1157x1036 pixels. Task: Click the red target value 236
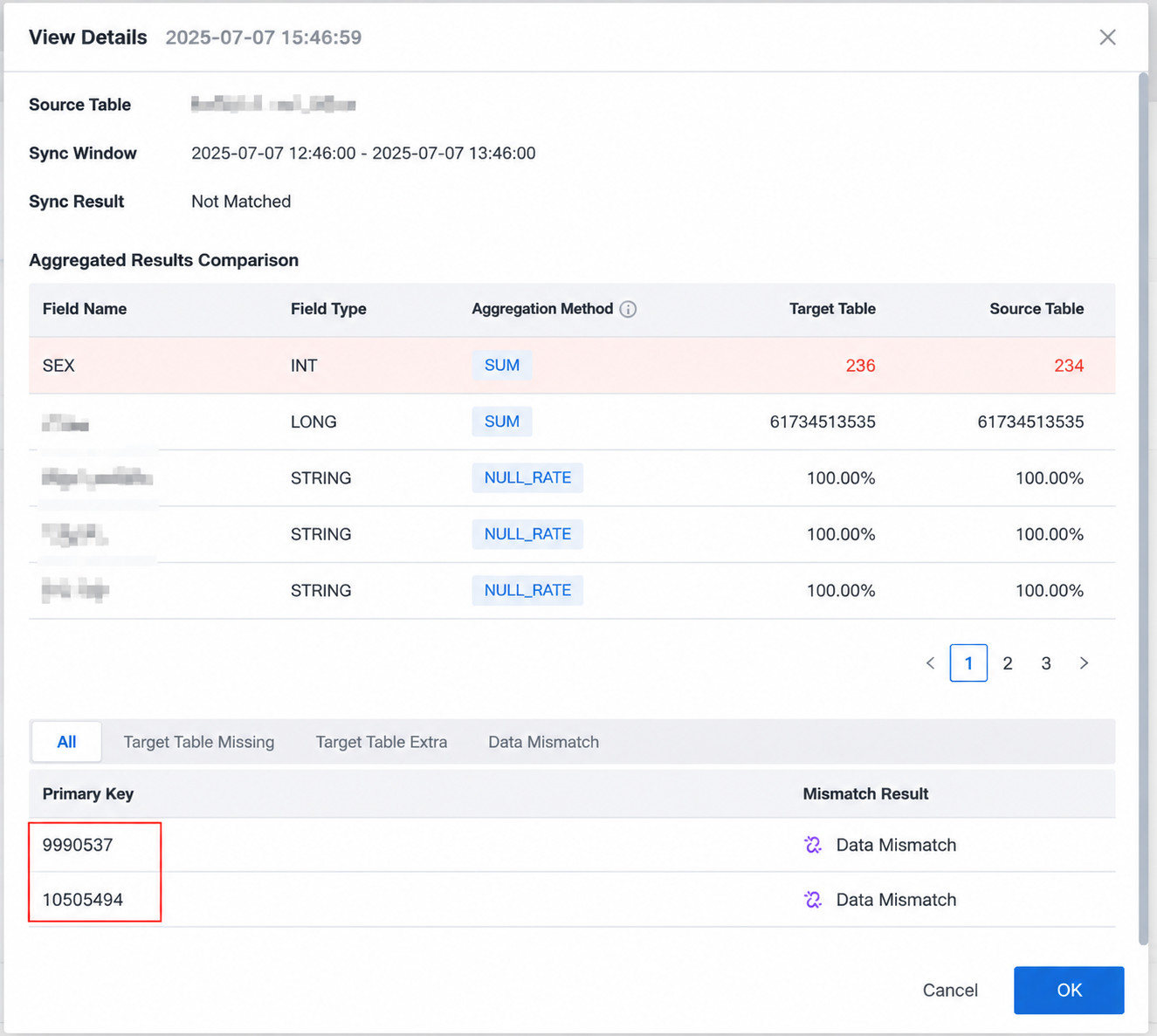(860, 366)
